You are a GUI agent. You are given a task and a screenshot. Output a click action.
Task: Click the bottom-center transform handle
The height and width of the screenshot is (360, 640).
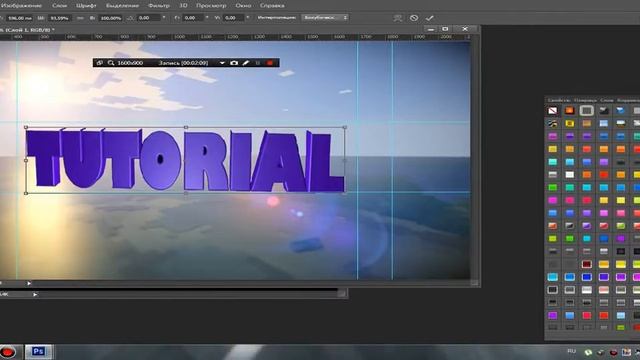(186, 193)
